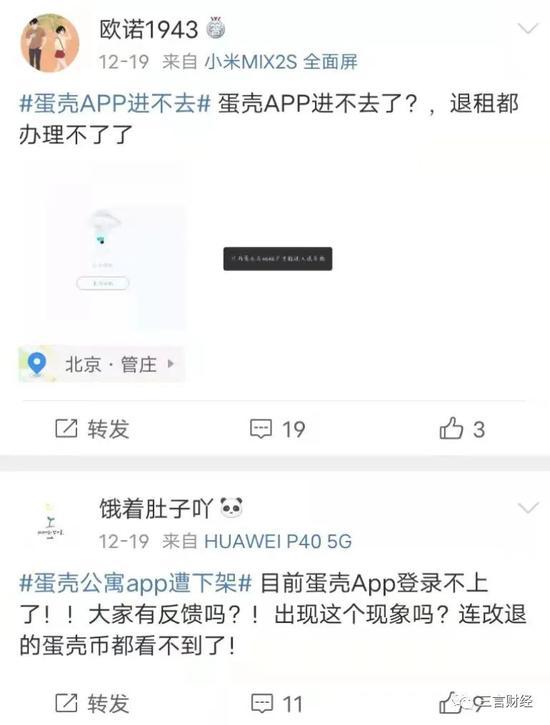Expand the arrow next to 北京·管庄
The image size is (550, 725).
tap(171, 364)
